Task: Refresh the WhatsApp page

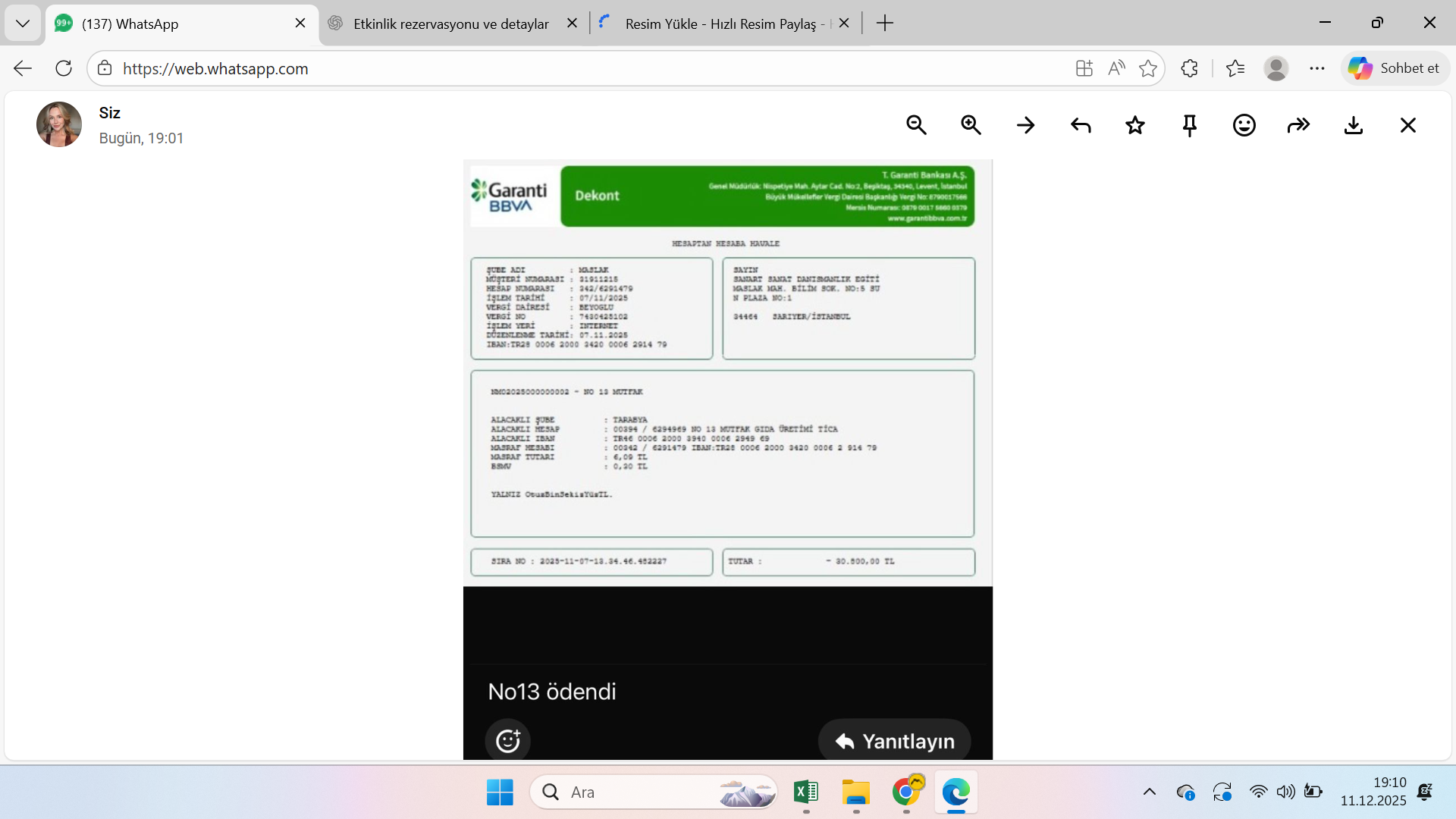Action: coord(64,68)
